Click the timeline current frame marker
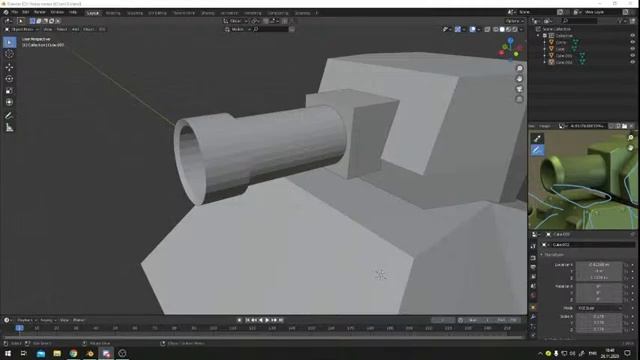Image resolution: width=640 pixels, height=360 pixels. point(19,328)
